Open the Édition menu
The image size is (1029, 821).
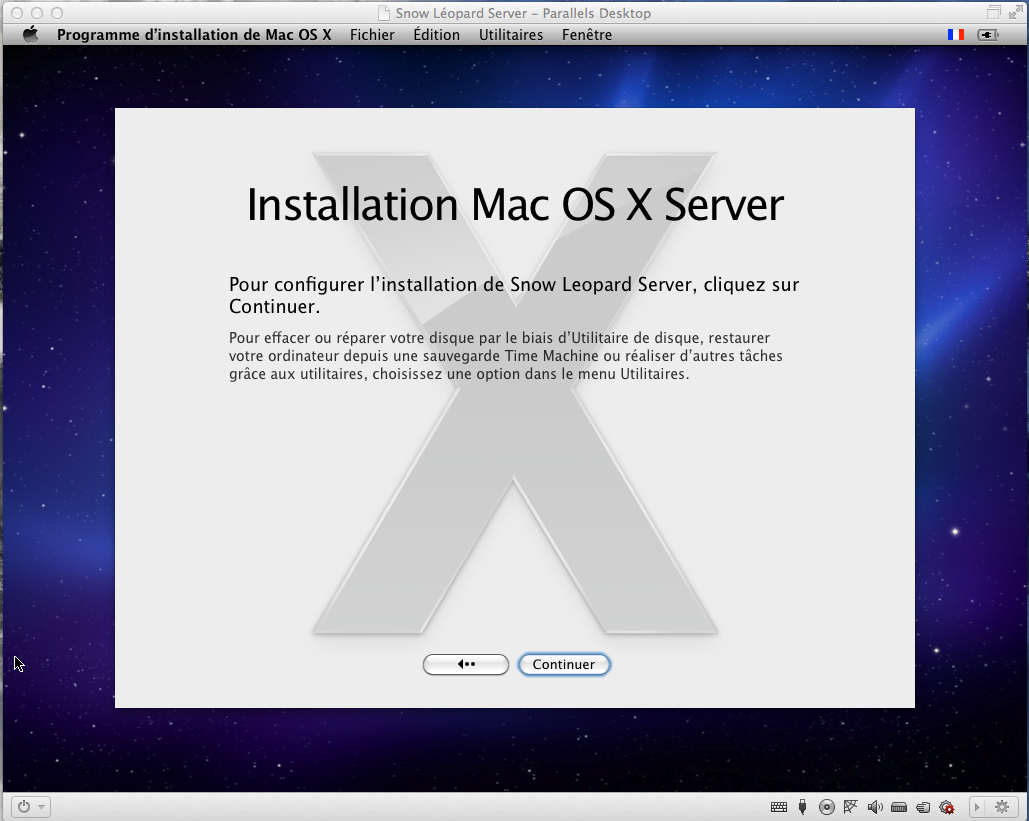(436, 35)
